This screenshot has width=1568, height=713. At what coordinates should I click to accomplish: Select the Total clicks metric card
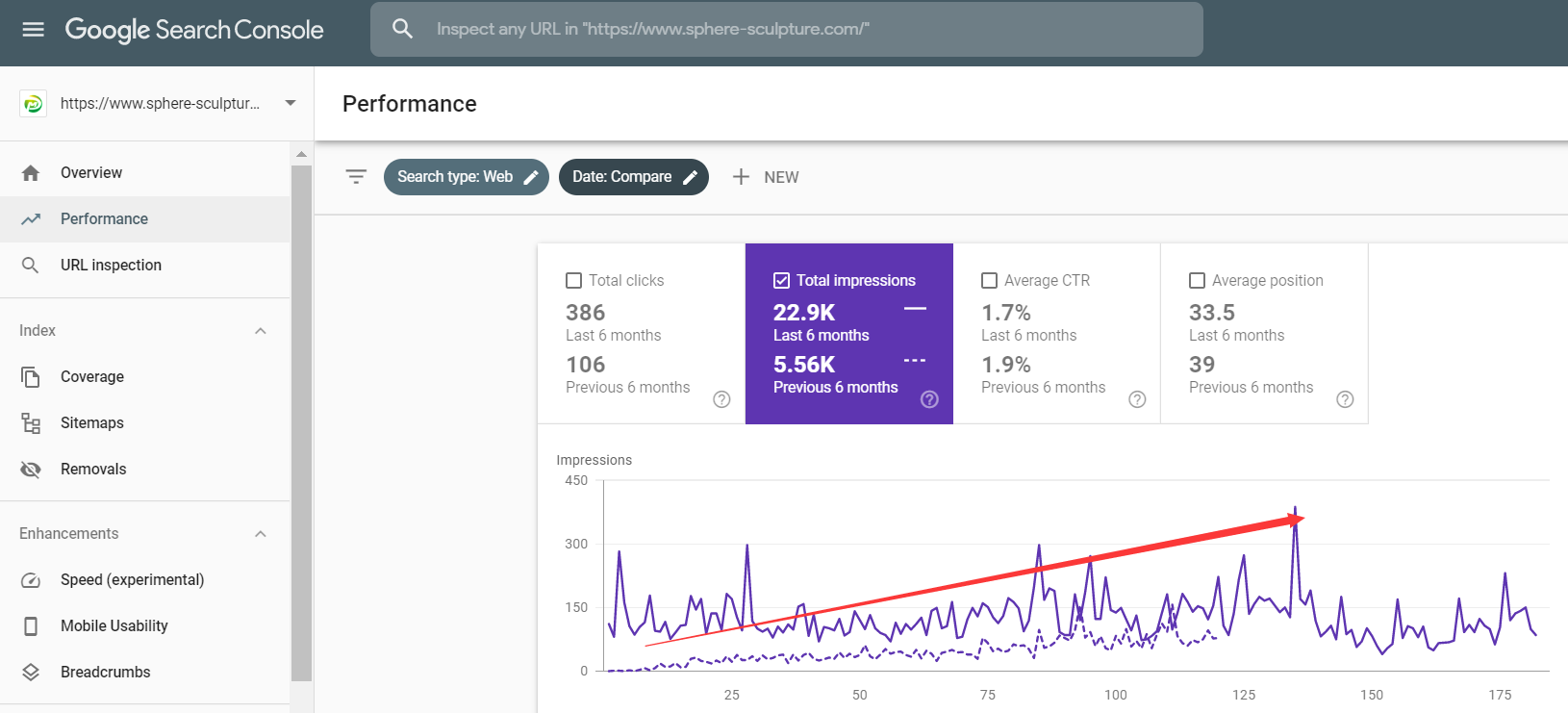pos(642,334)
